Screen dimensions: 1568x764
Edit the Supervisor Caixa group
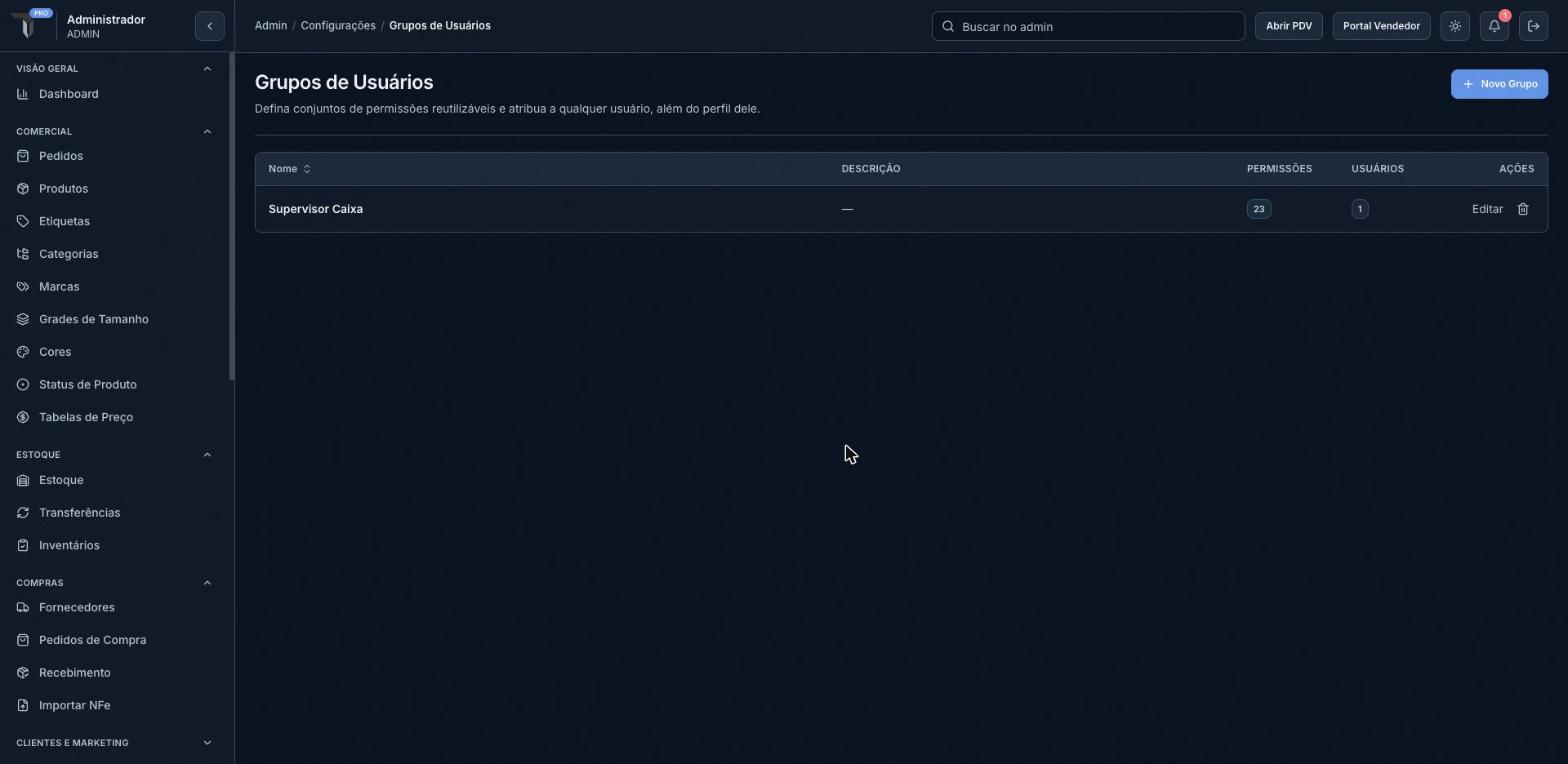click(x=1487, y=209)
